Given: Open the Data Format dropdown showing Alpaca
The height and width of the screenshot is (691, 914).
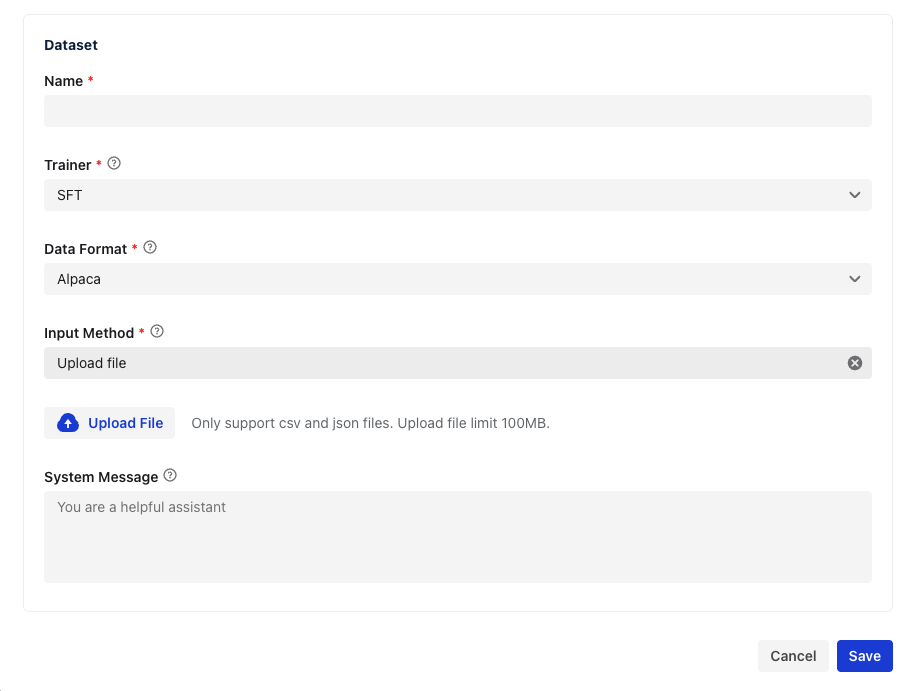Looking at the screenshot, I should [x=440, y=279].
